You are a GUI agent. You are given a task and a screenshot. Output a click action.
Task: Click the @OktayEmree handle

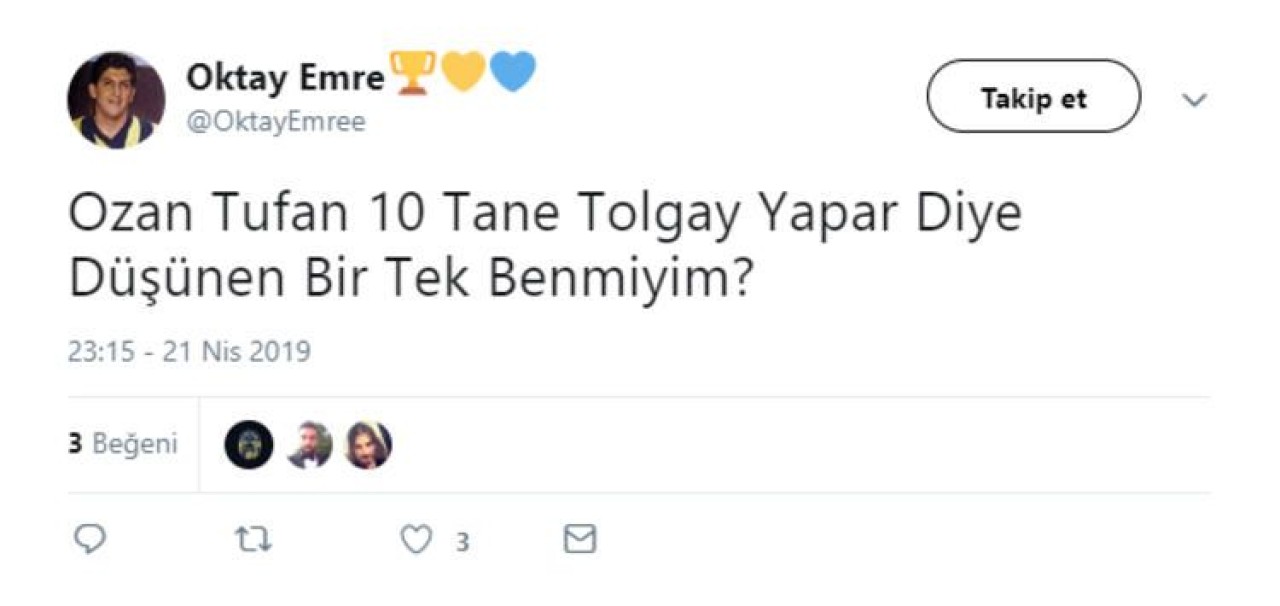click(x=276, y=122)
